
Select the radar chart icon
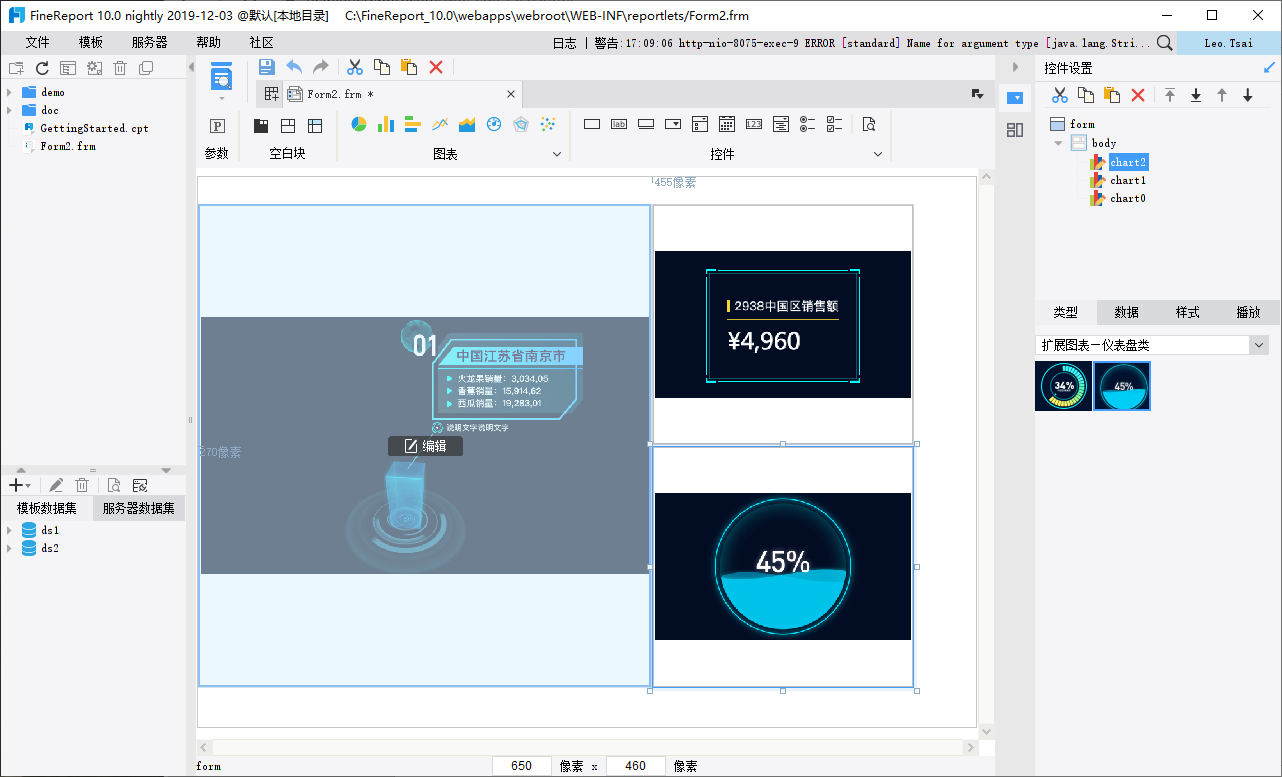(520, 125)
